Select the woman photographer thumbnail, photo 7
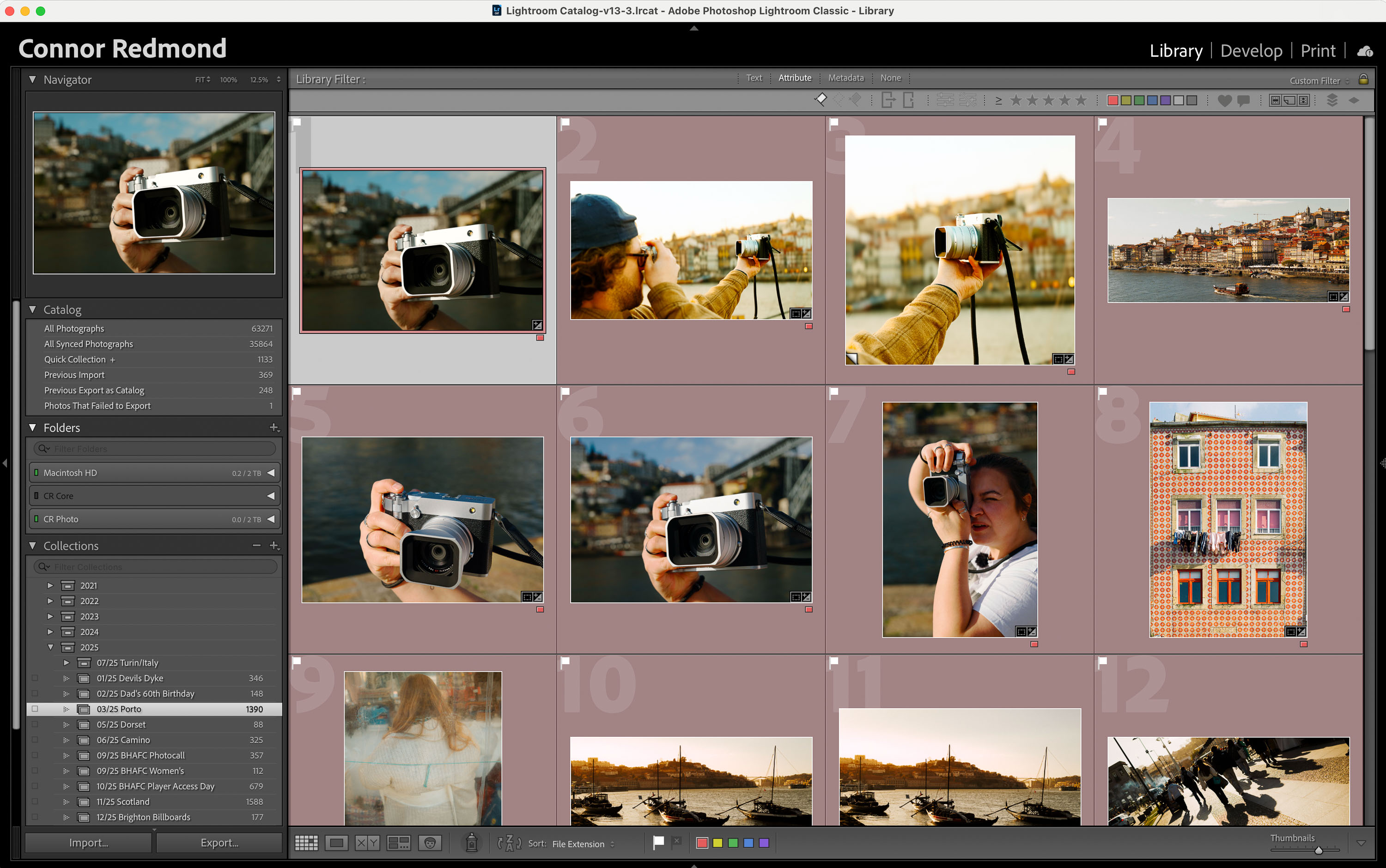This screenshot has width=1386, height=868. coord(960,520)
